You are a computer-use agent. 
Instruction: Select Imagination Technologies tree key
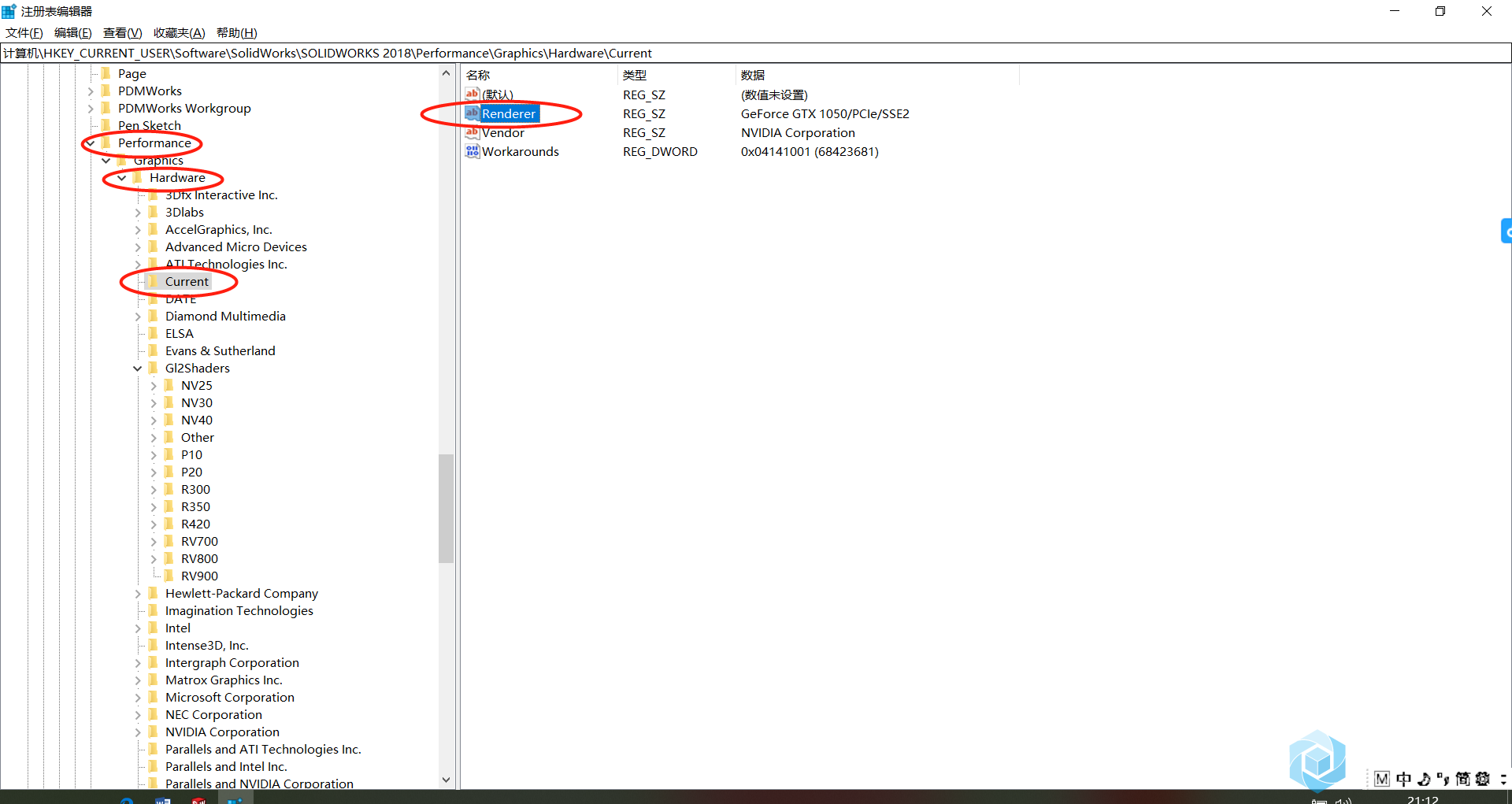(239, 611)
